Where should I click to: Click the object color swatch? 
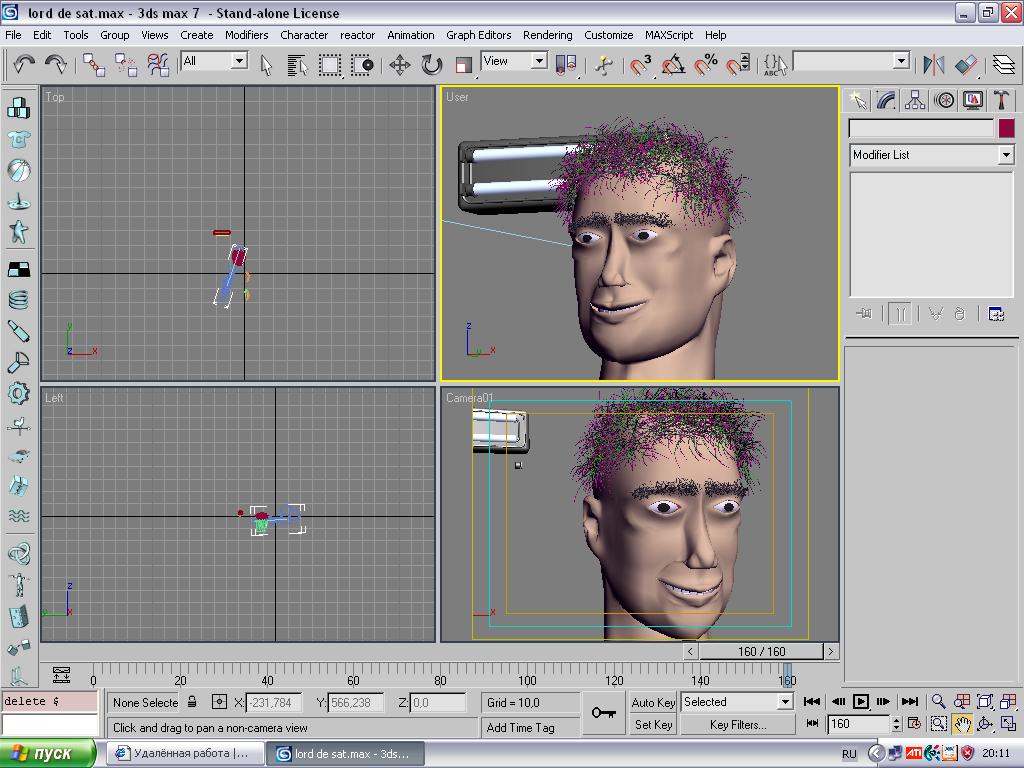pyautogui.click(x=1005, y=128)
